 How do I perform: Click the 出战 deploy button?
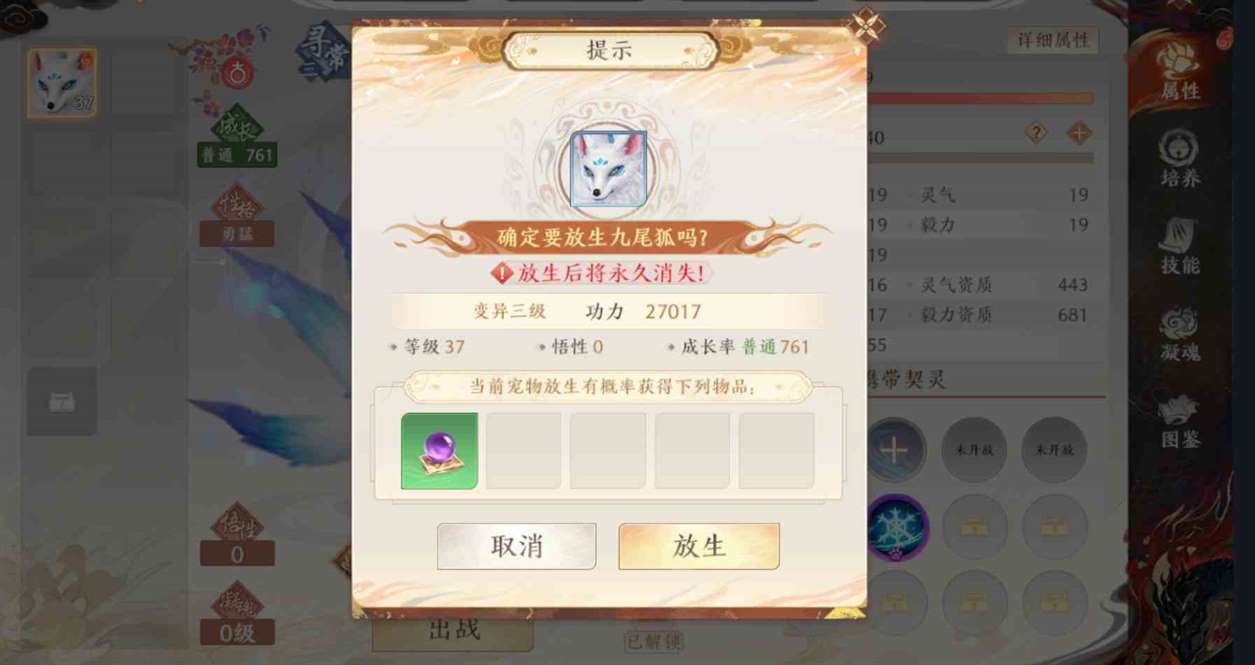(x=453, y=631)
